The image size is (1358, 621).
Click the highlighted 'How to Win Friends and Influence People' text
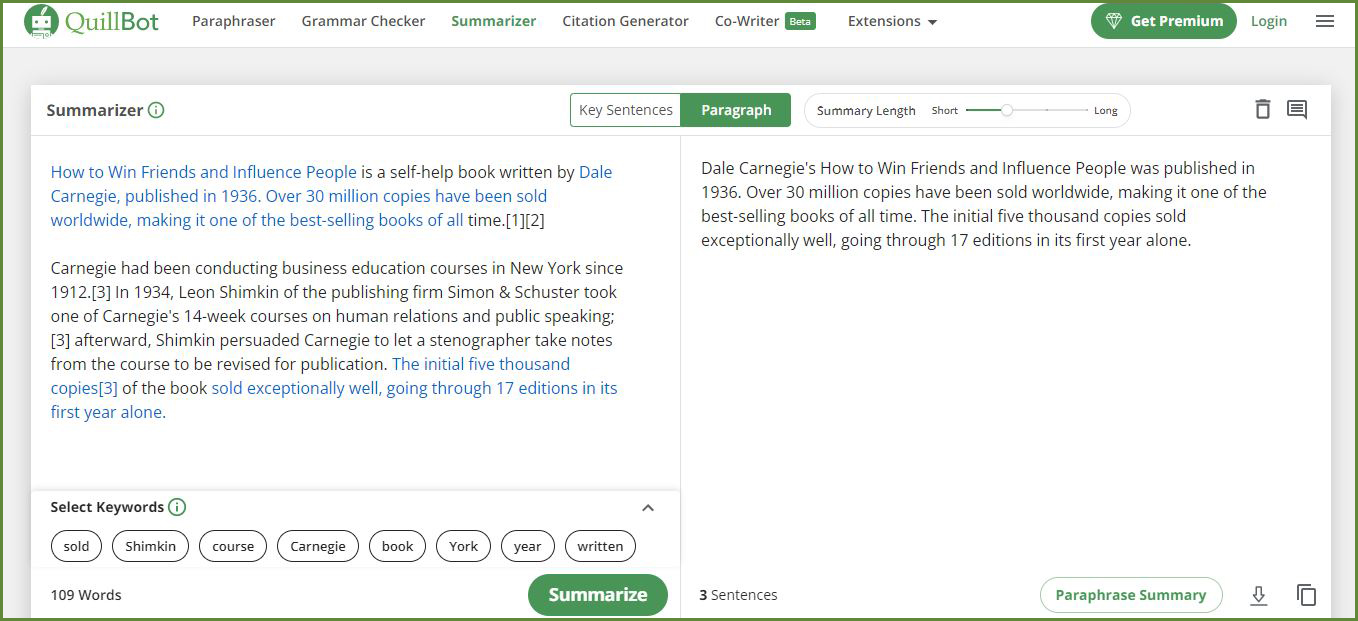point(204,172)
